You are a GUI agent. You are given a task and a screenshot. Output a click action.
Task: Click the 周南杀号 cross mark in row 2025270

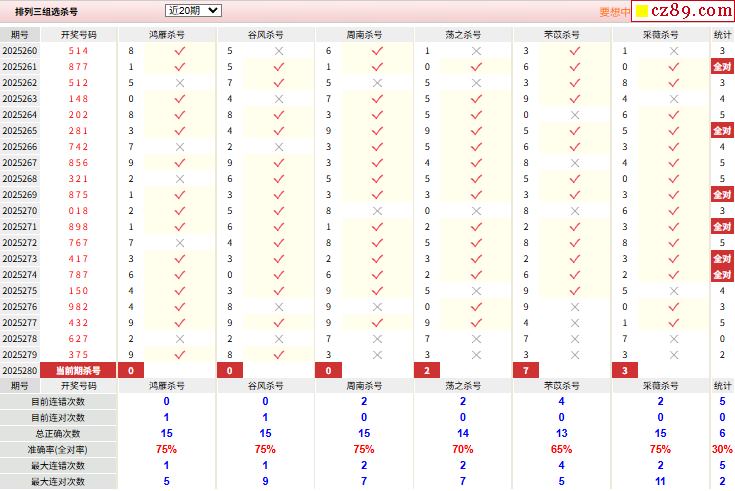point(377,211)
